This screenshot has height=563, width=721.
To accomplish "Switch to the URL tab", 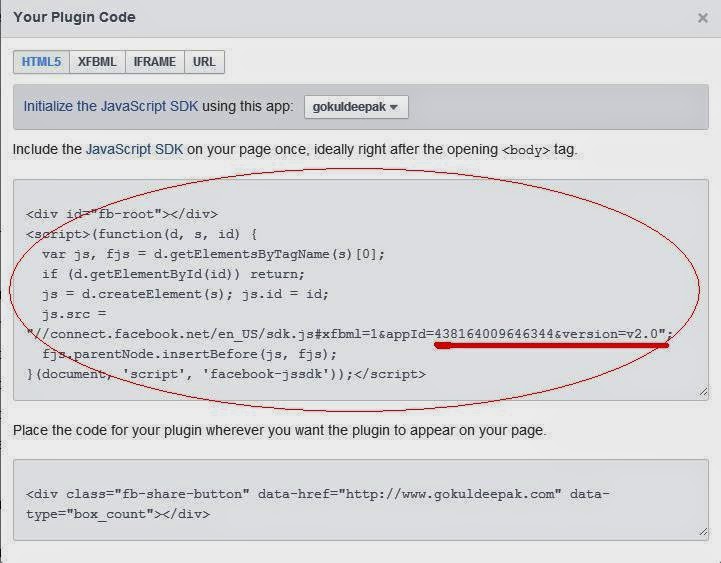I will click(204, 62).
